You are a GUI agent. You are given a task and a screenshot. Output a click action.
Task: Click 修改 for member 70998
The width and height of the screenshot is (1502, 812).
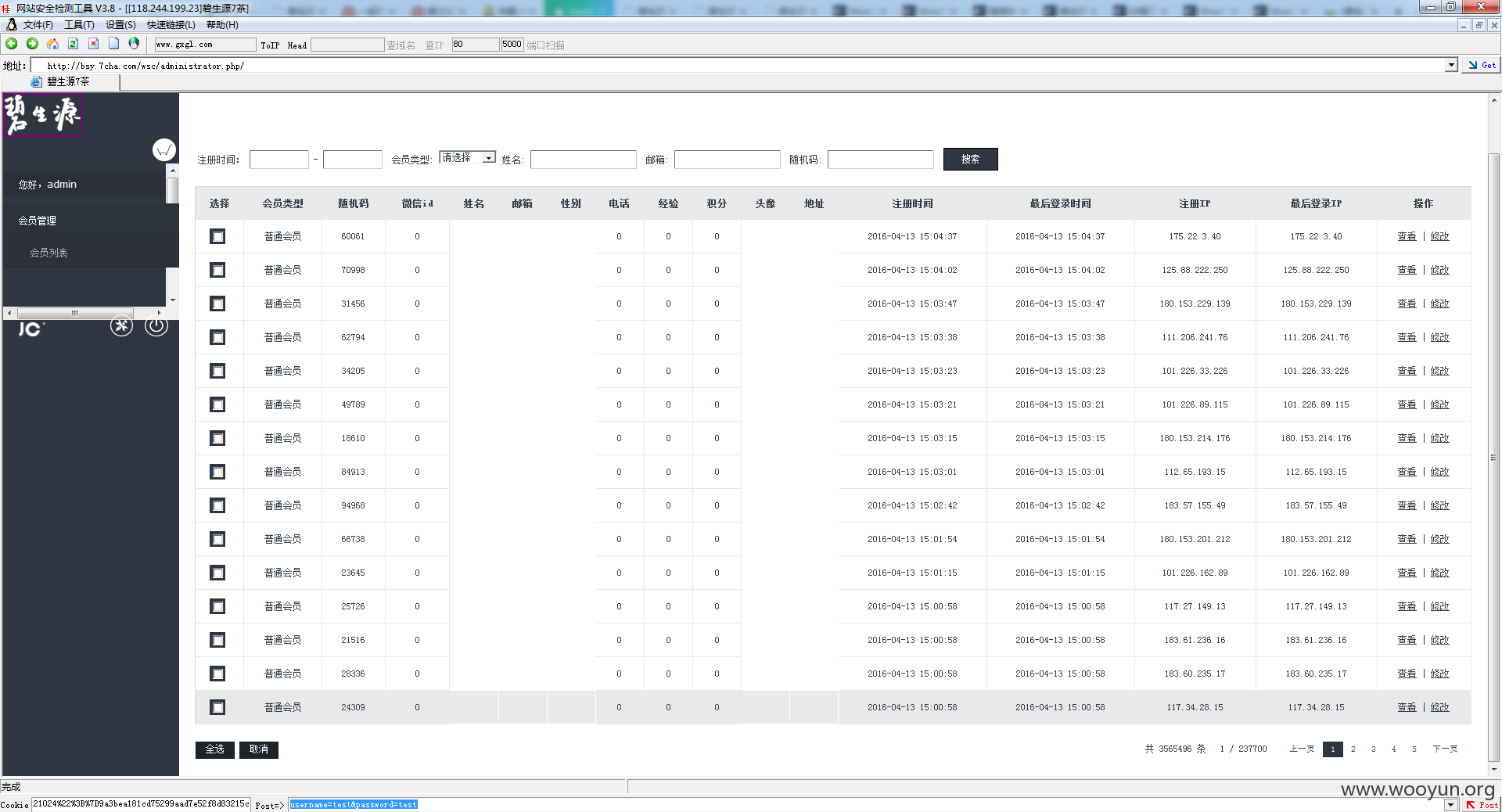(1439, 270)
